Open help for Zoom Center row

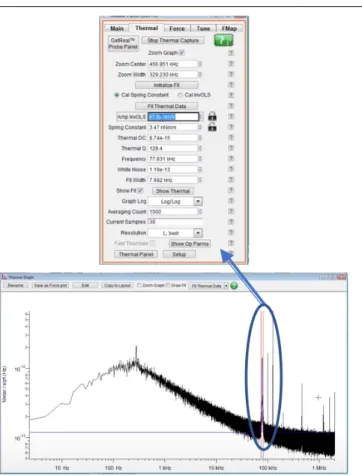click(231, 64)
